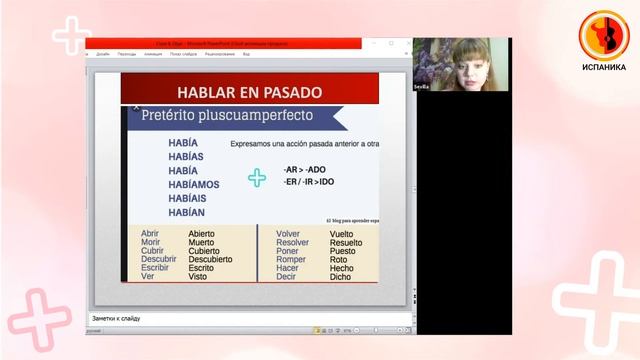The height and width of the screenshot is (360, 640).
Task: Open the Переходы ribbon tab
Action: click(127, 54)
